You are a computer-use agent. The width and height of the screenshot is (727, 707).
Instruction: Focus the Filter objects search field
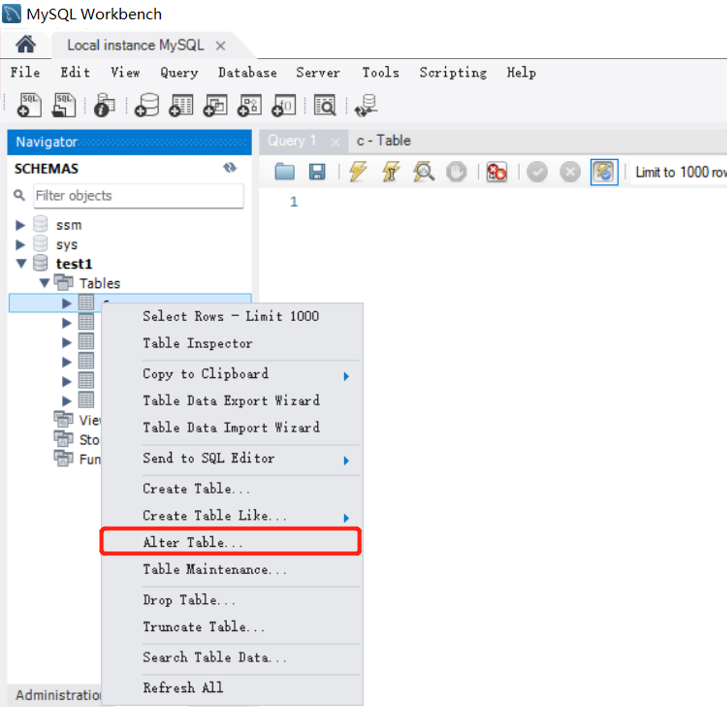point(139,196)
